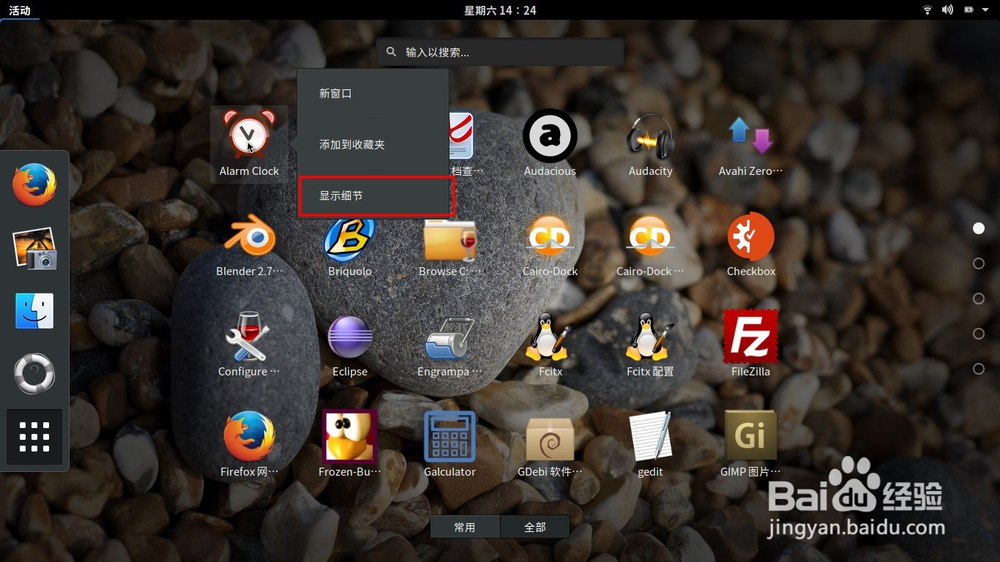Launch Frozen-Bubble game

click(x=349, y=436)
